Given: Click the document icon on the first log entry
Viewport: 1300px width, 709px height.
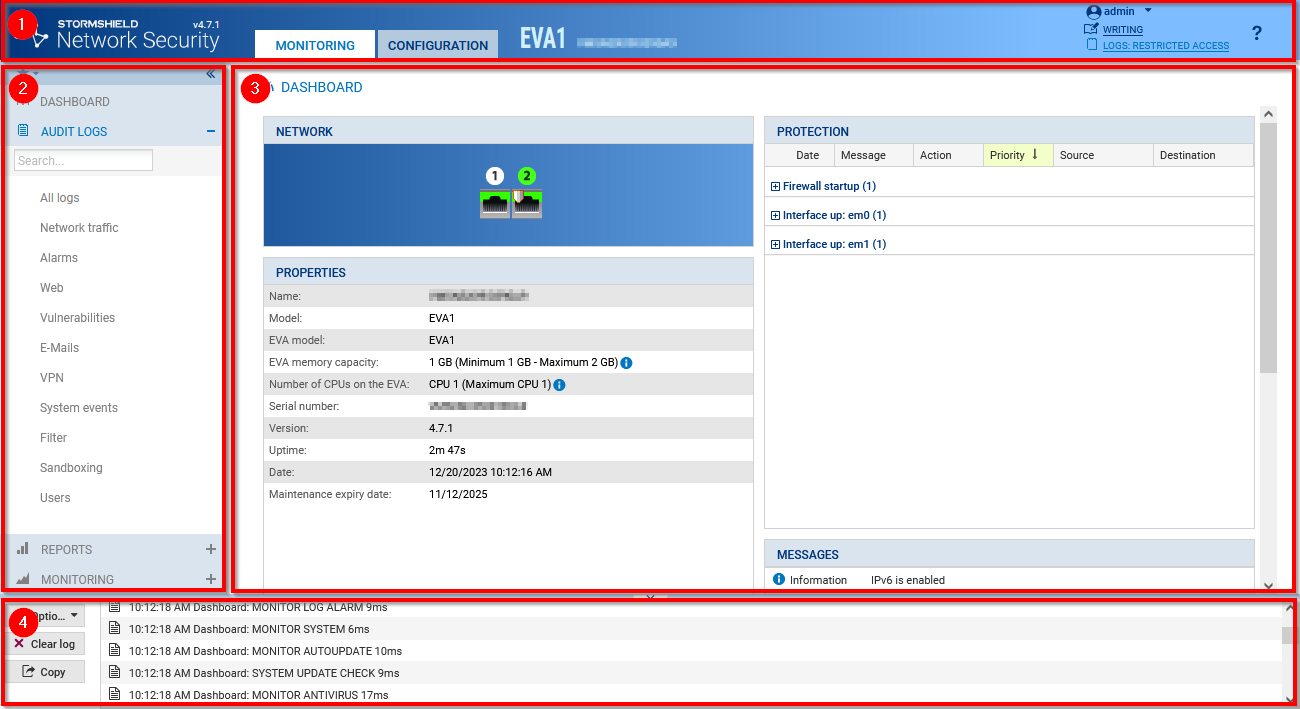Looking at the screenshot, I should [114, 605].
